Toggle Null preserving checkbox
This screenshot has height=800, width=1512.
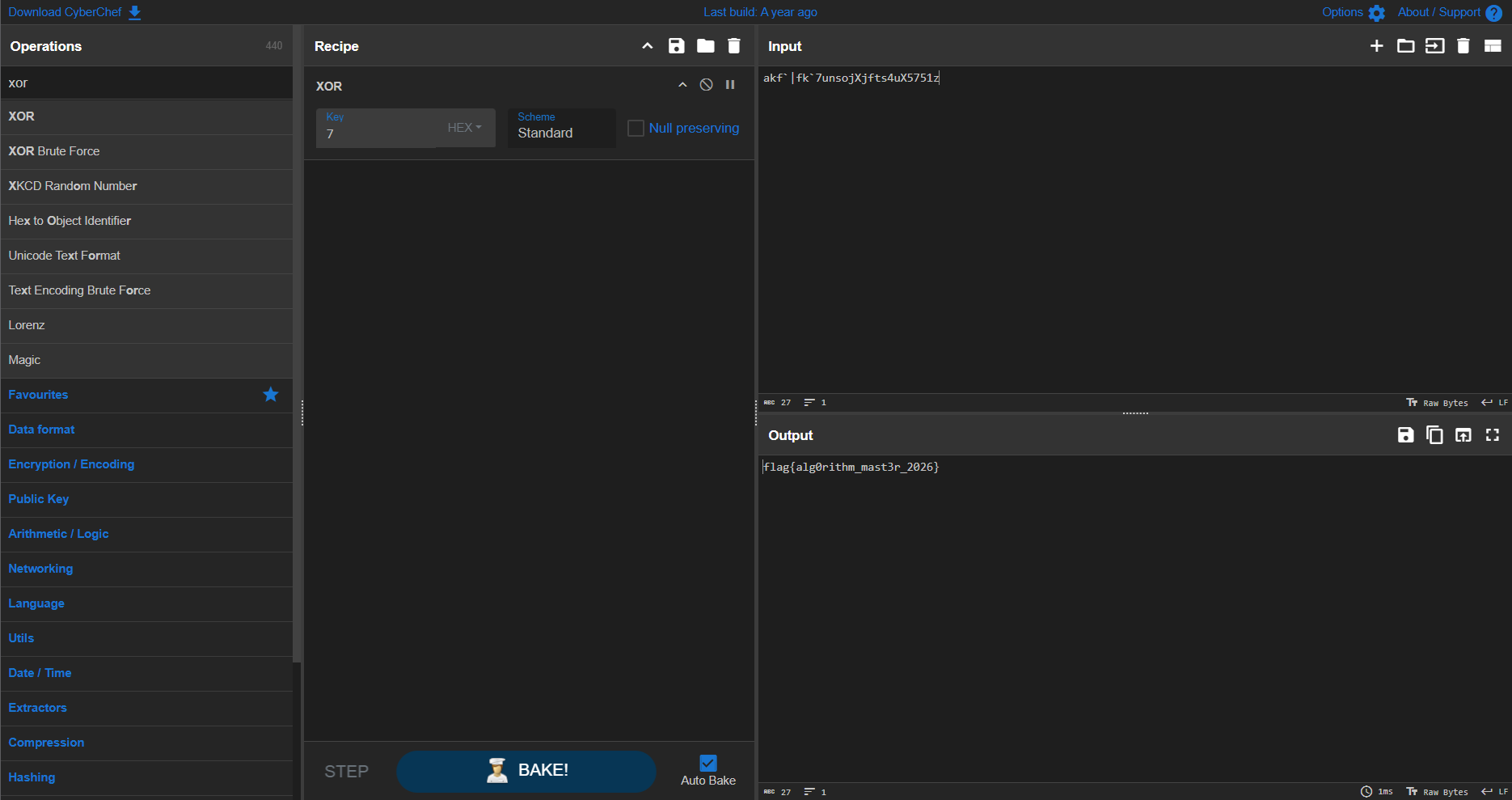click(636, 129)
